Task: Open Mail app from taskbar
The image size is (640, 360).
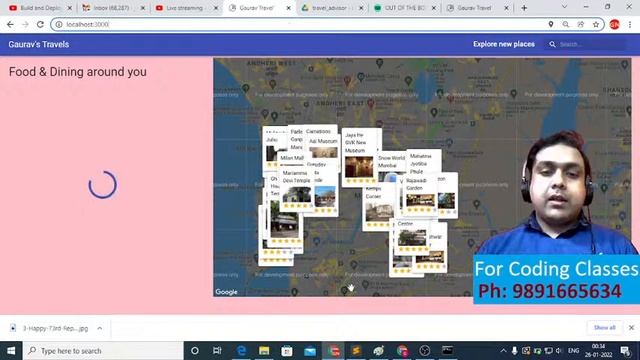Action: [310, 351]
